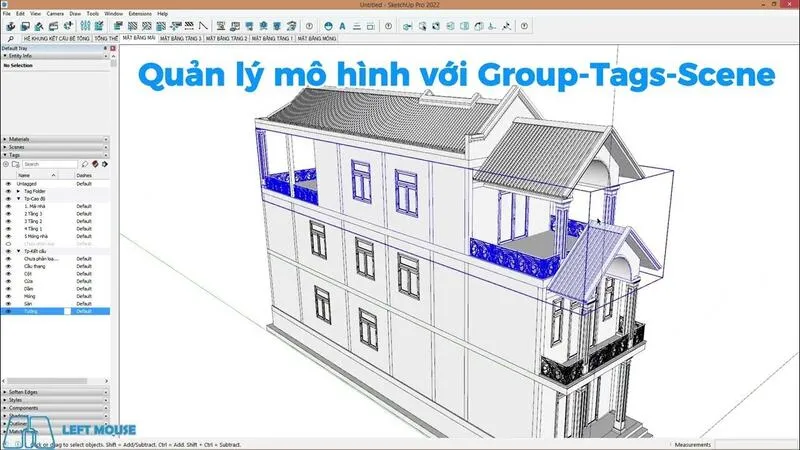Image resolution: width=800 pixels, height=450 pixels.
Task: Hide the 5 Móng nhà tag
Action: click(8, 236)
